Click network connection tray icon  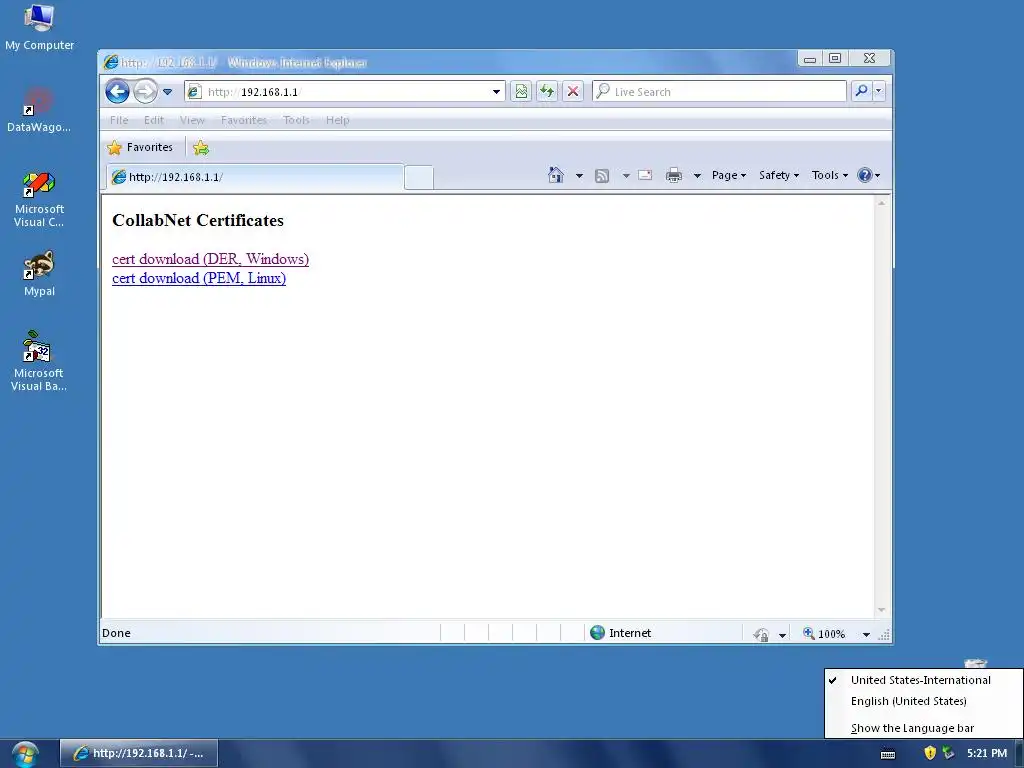[948, 753]
